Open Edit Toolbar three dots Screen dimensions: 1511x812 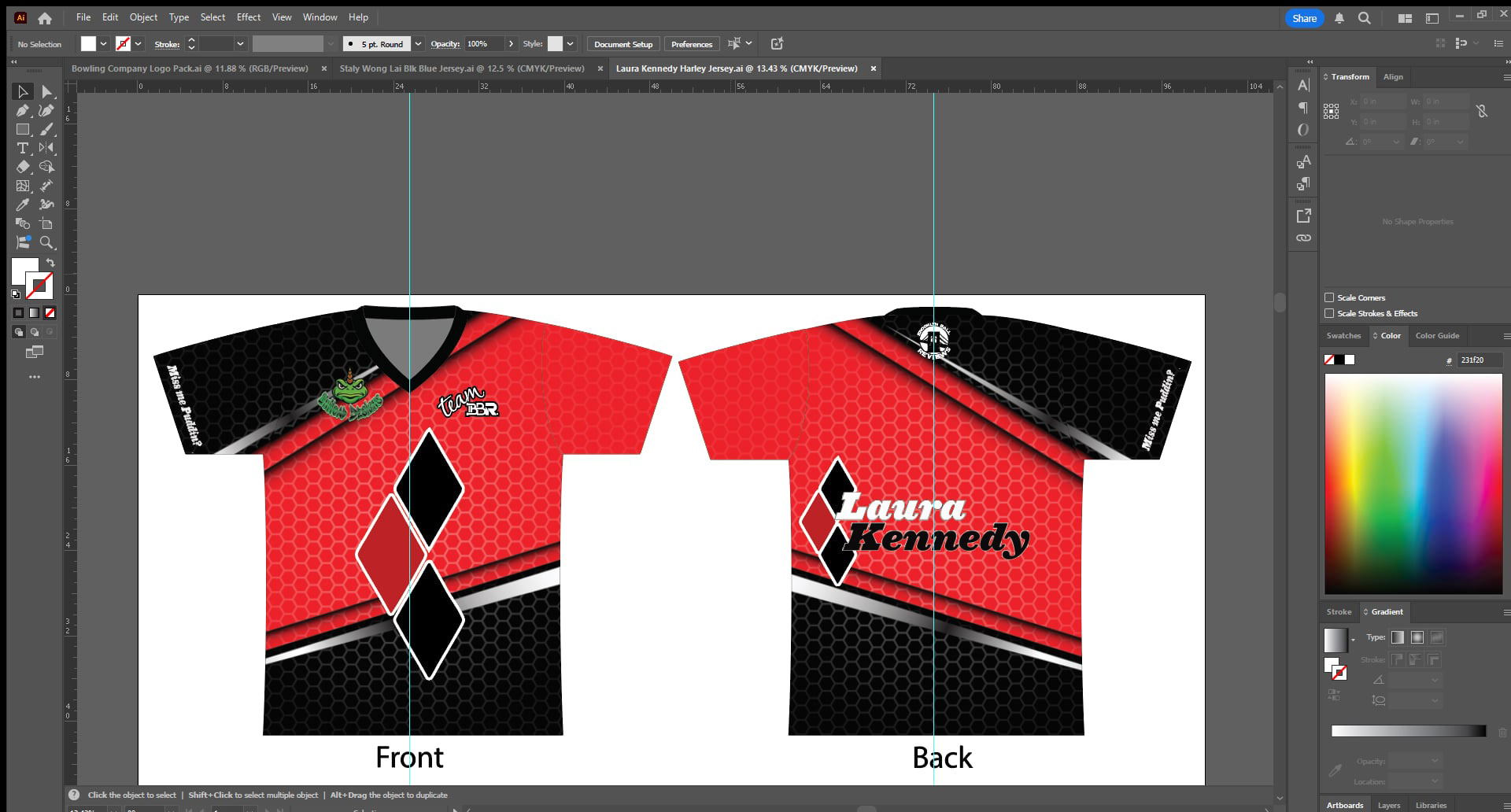click(35, 377)
